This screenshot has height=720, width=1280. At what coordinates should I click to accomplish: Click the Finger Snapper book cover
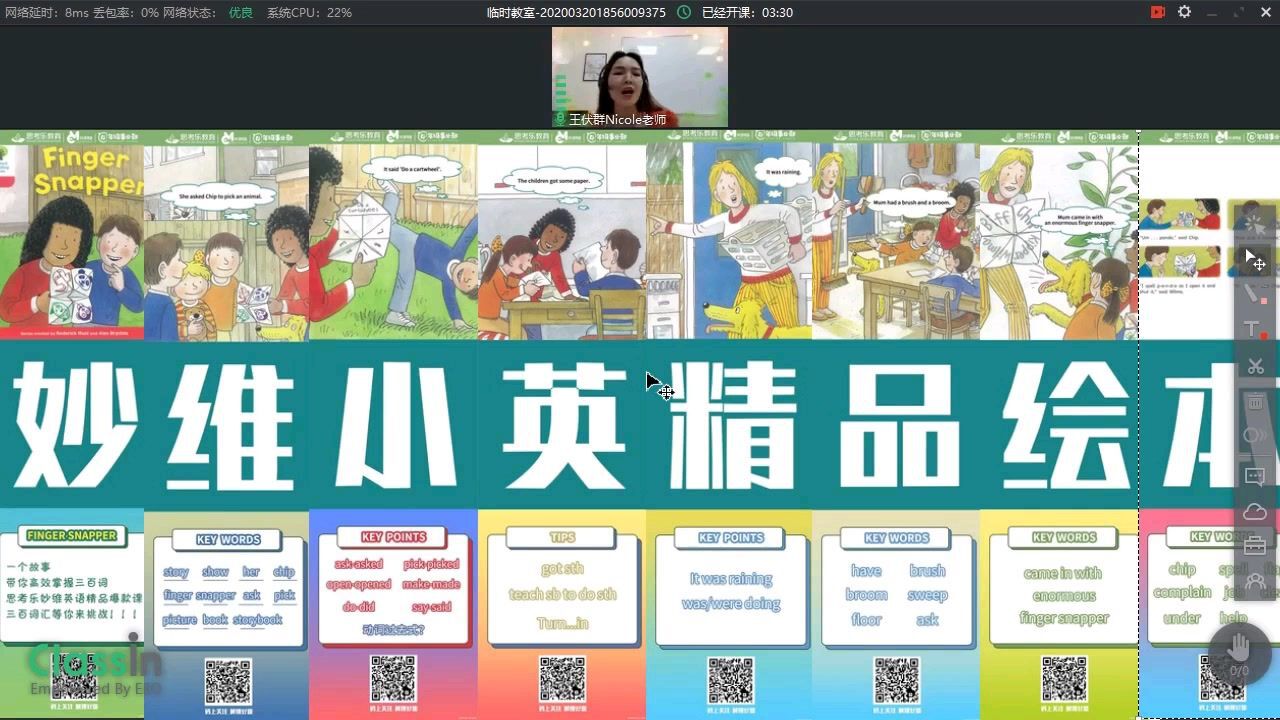click(72, 241)
